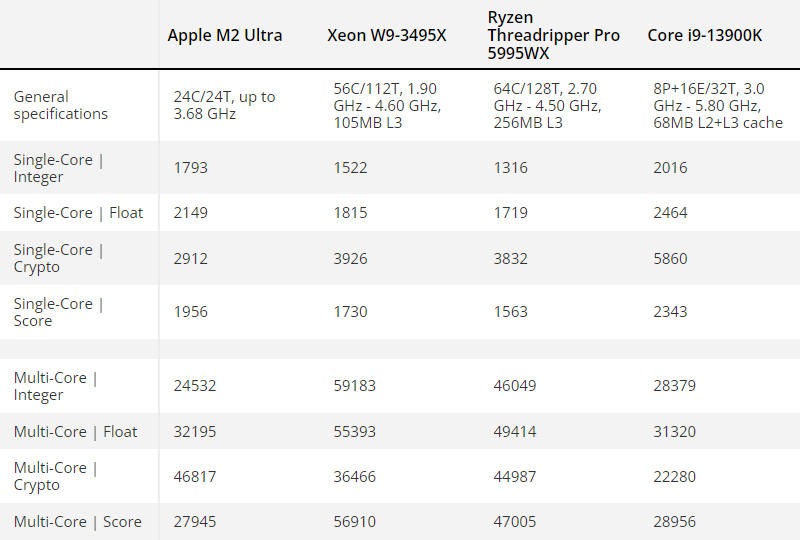Select the 59183 multi-core integer value

[355, 386]
